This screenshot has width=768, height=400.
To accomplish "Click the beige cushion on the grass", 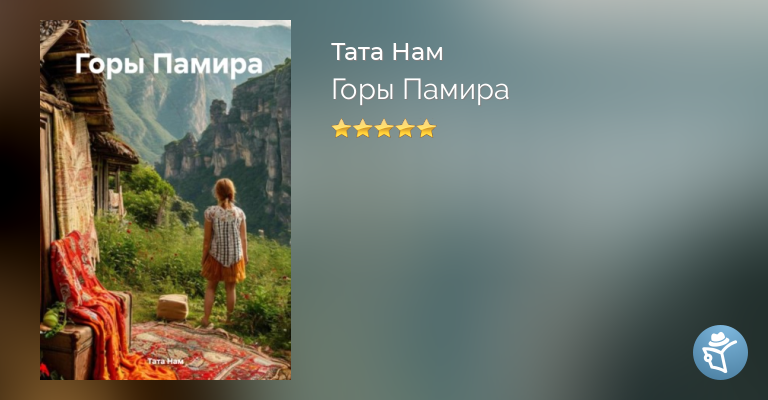I will point(172,307).
